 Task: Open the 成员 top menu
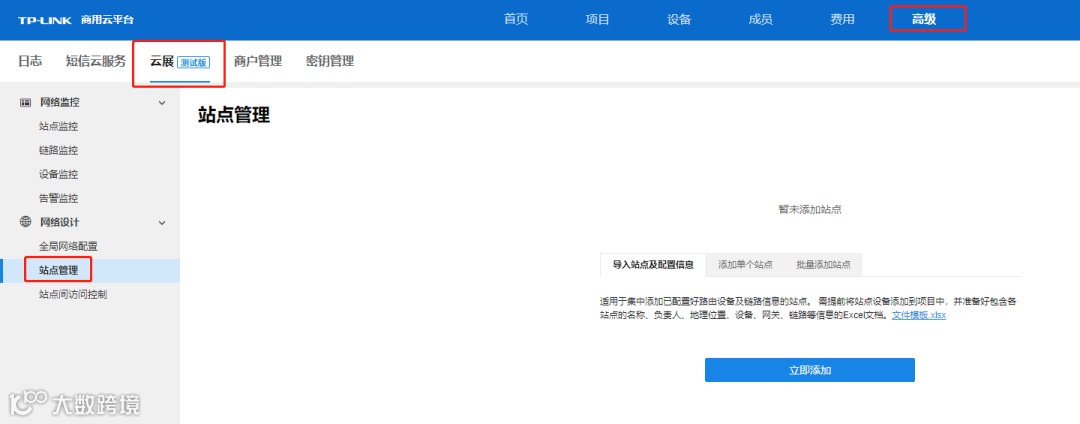[x=760, y=19]
